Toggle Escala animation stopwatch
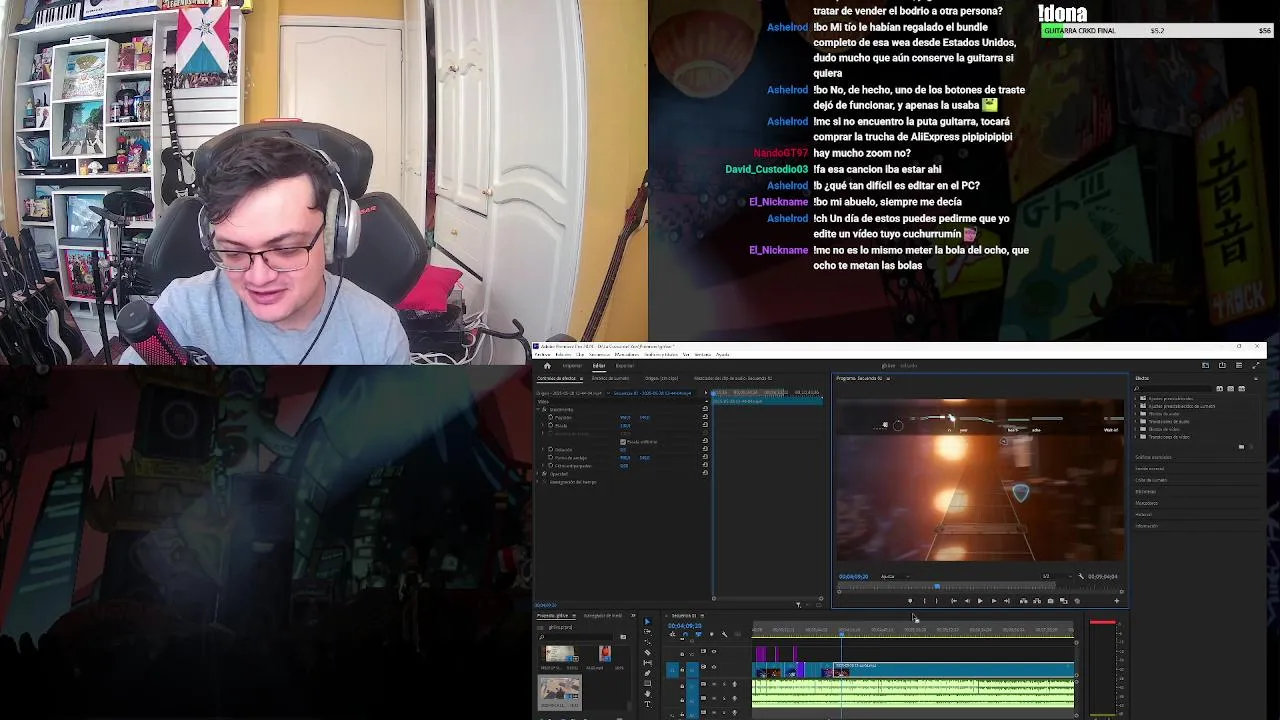 (x=551, y=426)
